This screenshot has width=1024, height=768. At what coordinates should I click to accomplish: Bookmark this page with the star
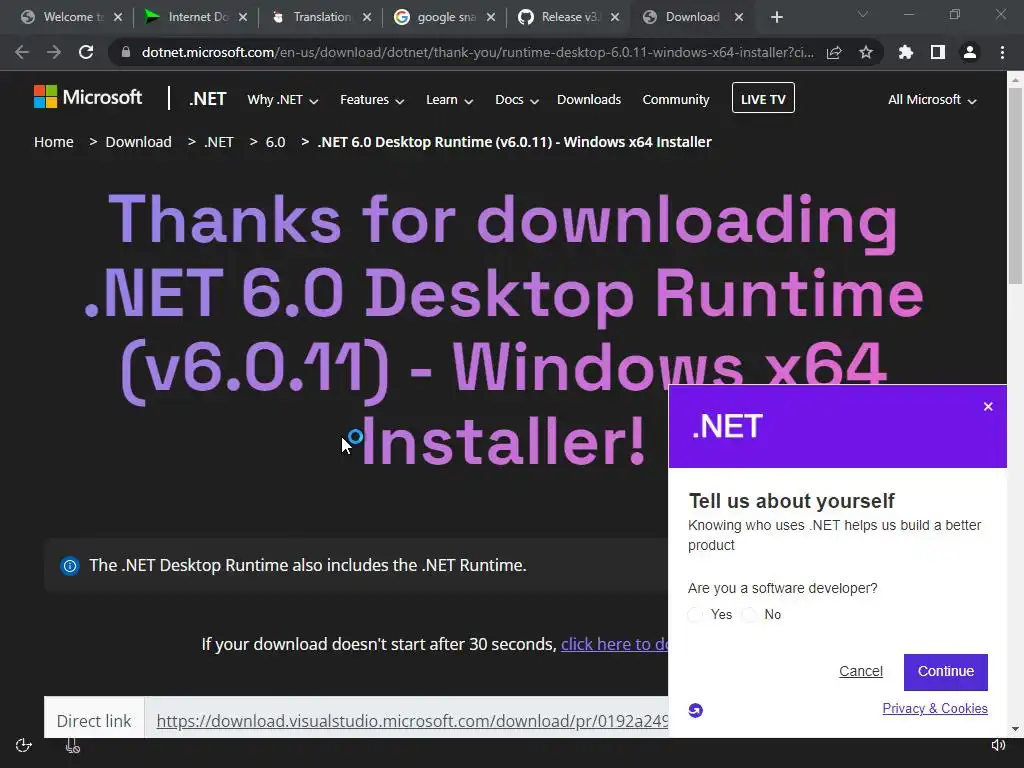coord(866,52)
